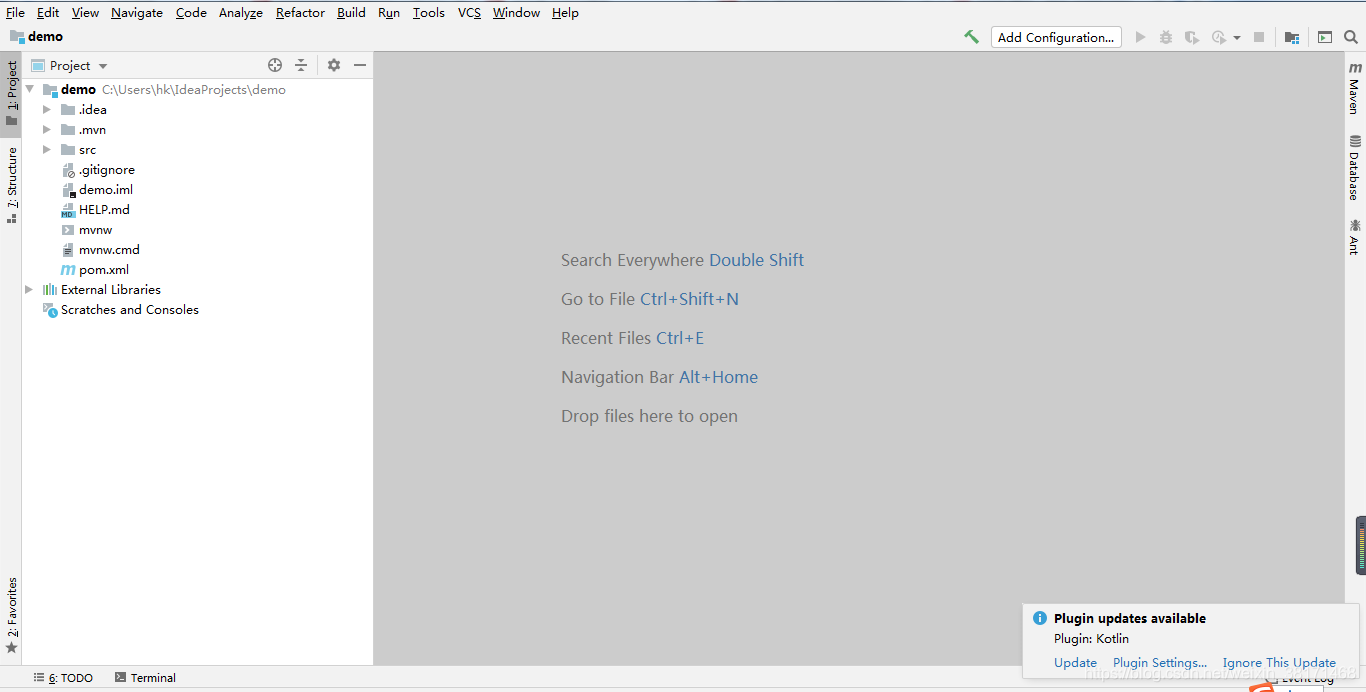1366x692 pixels.
Task: Click the info icon in plugin notification
Action: coord(1040,618)
